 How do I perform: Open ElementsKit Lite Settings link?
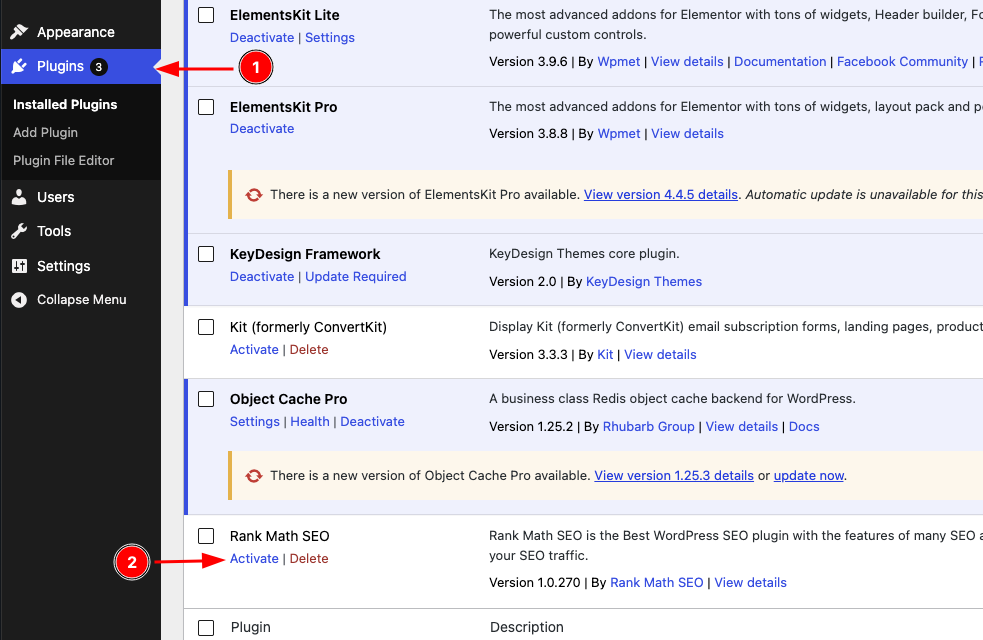[x=330, y=38]
